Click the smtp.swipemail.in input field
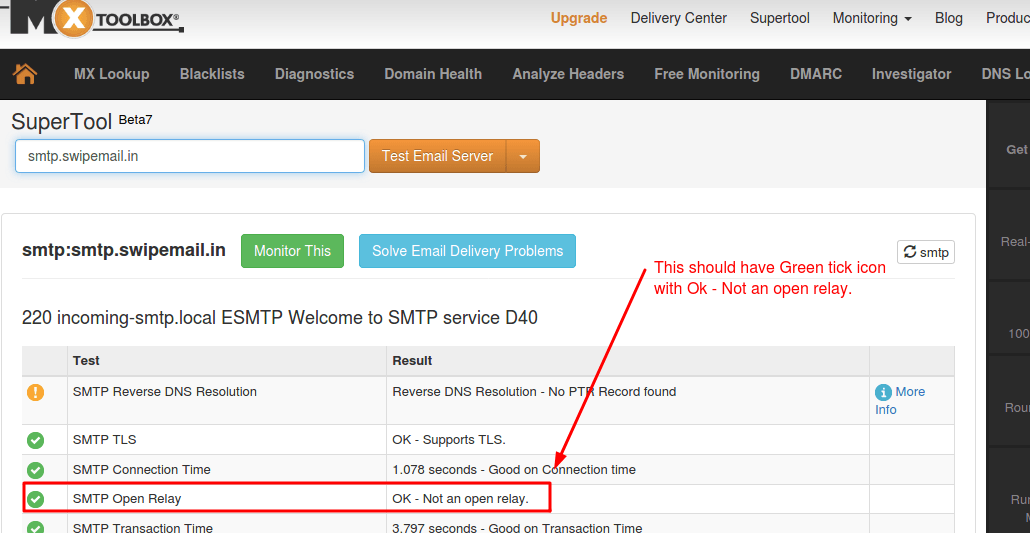This screenshot has width=1030, height=533. (x=190, y=156)
